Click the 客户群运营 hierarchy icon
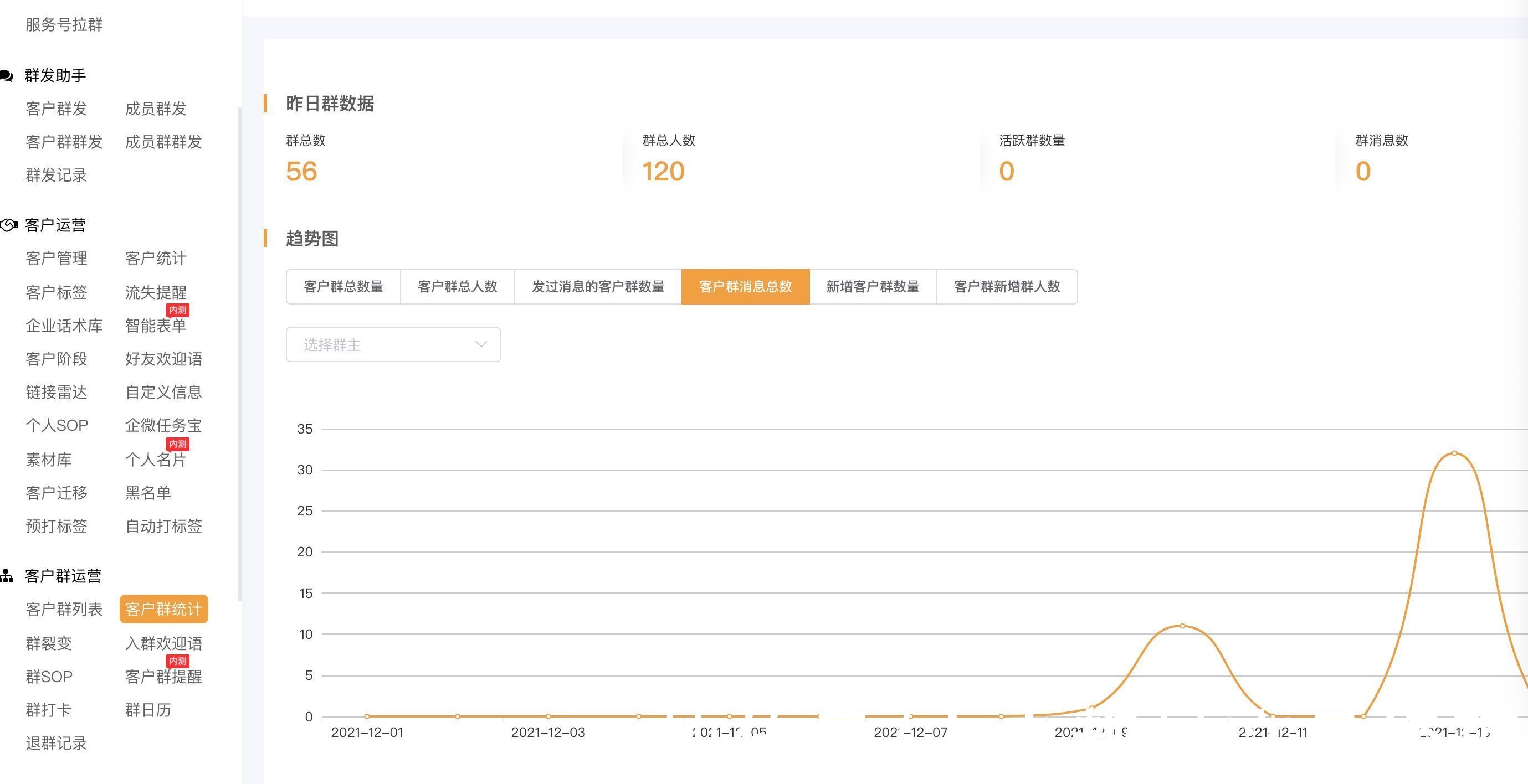Image resolution: width=1528 pixels, height=784 pixels. pyautogui.click(x=7, y=576)
